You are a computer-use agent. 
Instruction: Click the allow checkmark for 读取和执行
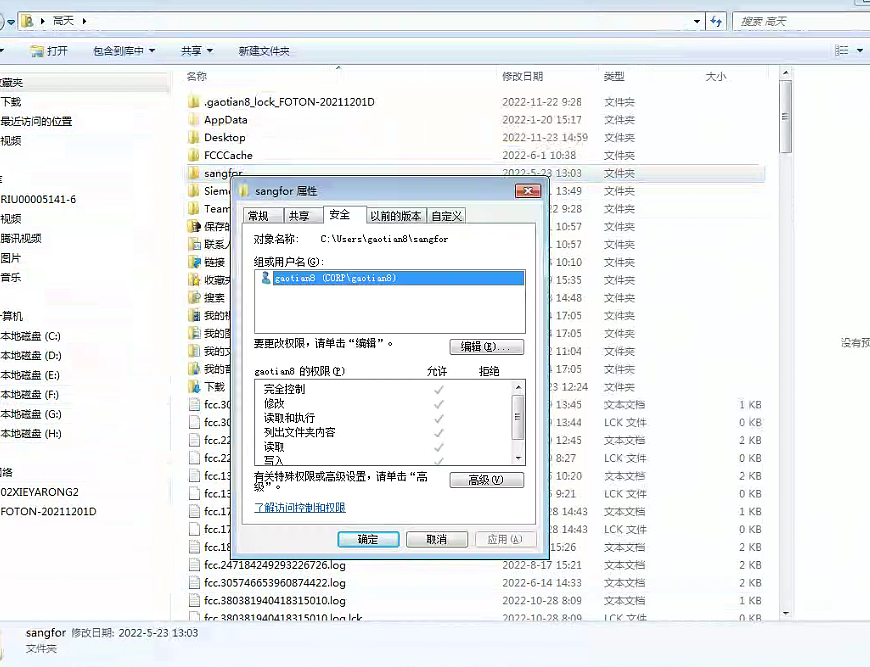438,418
